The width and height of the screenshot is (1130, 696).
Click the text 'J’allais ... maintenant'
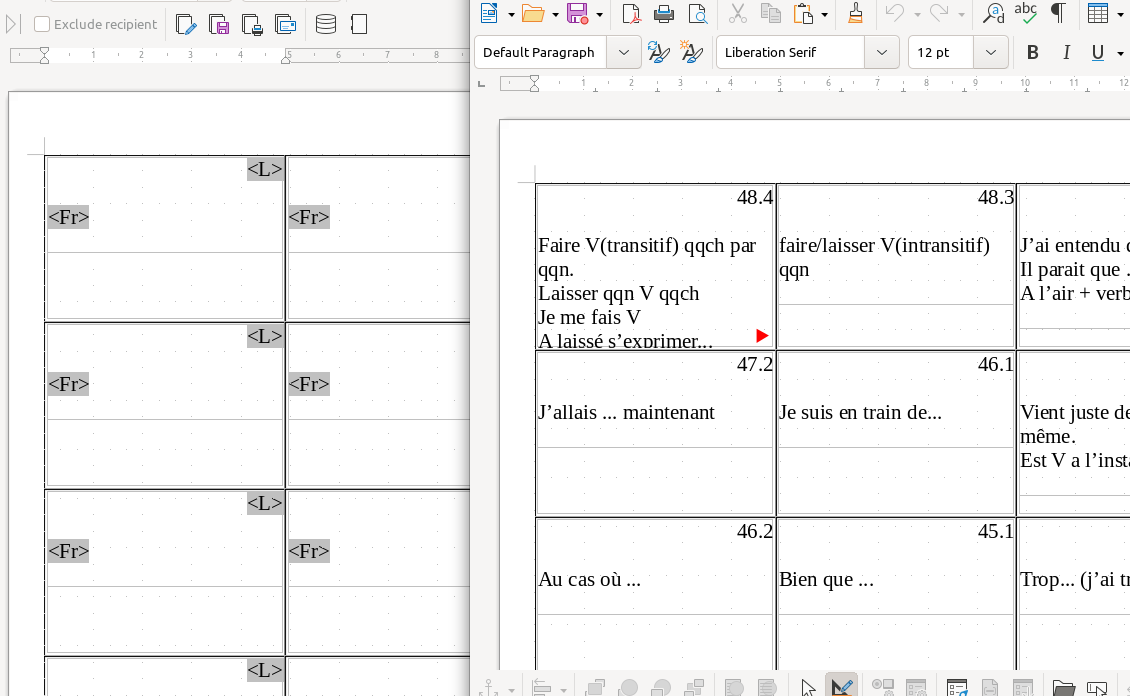tap(626, 413)
